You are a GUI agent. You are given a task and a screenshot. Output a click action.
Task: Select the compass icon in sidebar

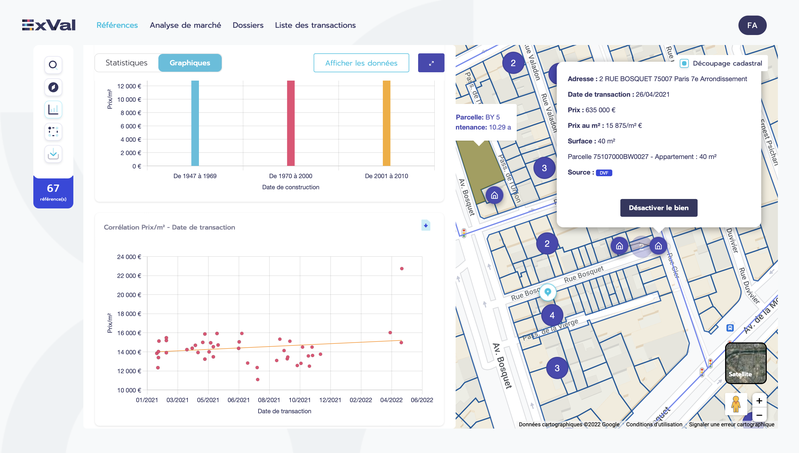[x=53, y=87]
